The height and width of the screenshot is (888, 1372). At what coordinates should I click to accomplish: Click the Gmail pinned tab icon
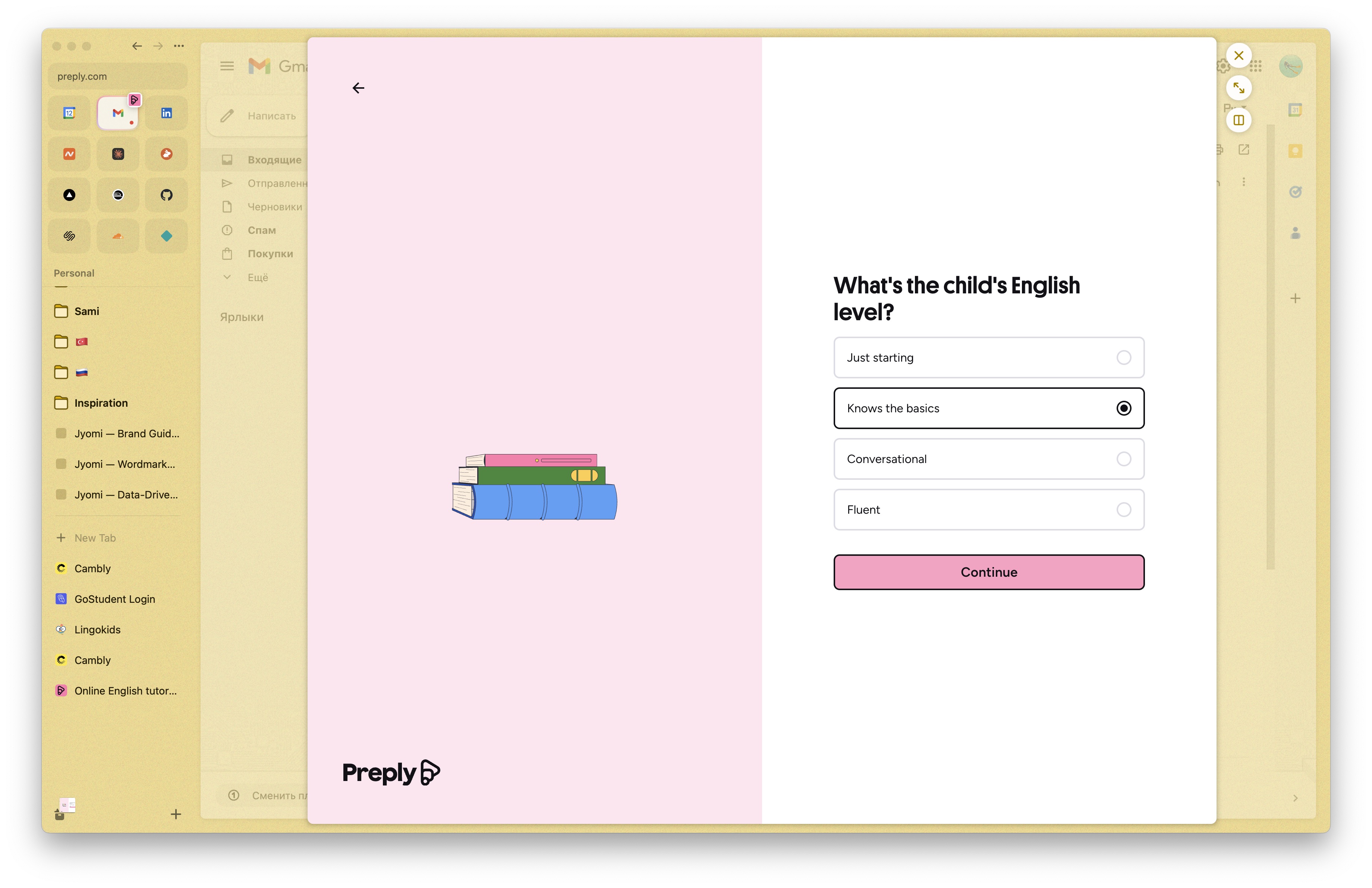point(117,113)
